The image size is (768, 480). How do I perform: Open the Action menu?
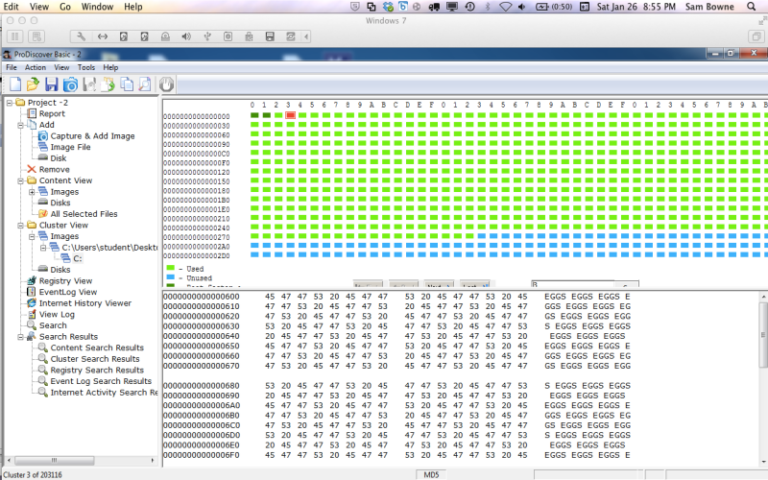click(x=35, y=67)
